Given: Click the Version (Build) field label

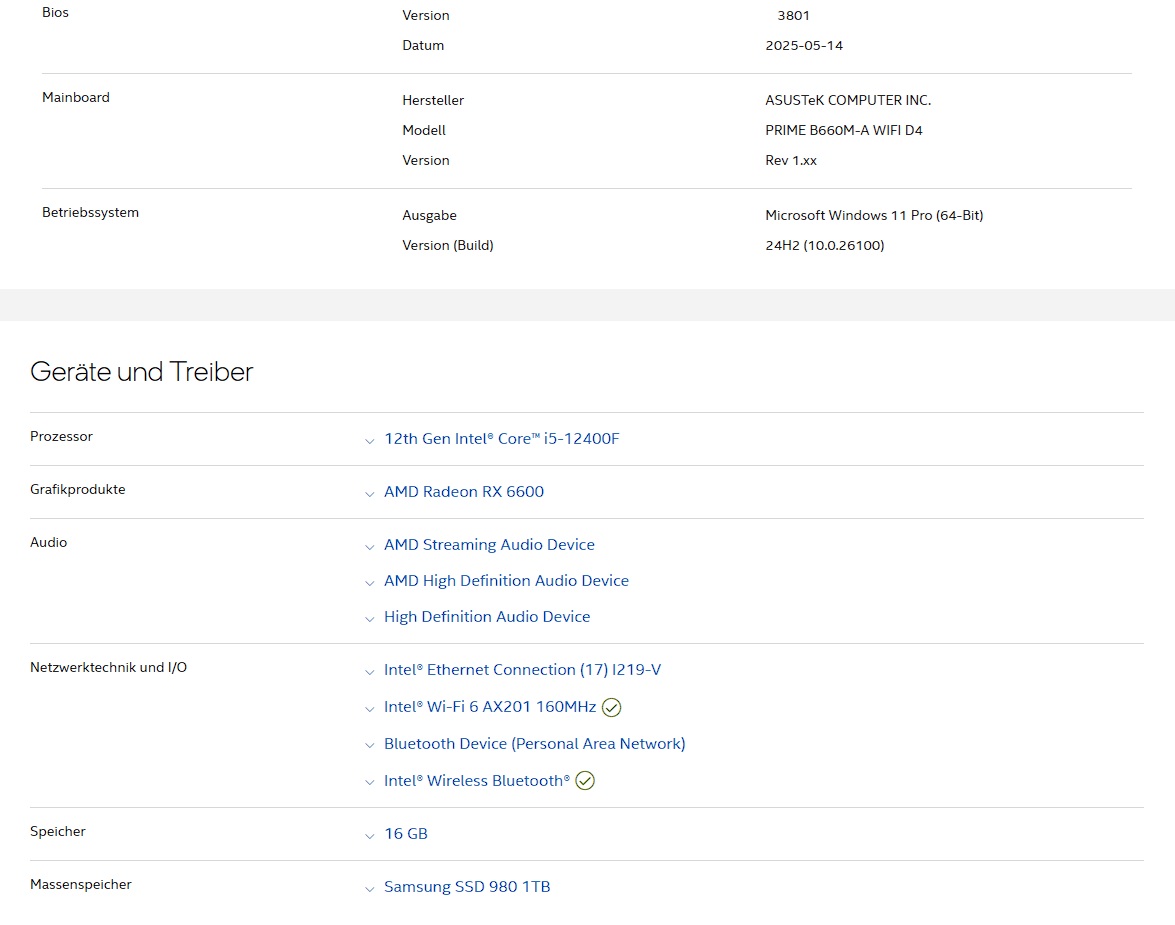Looking at the screenshot, I should pyautogui.click(x=448, y=246).
